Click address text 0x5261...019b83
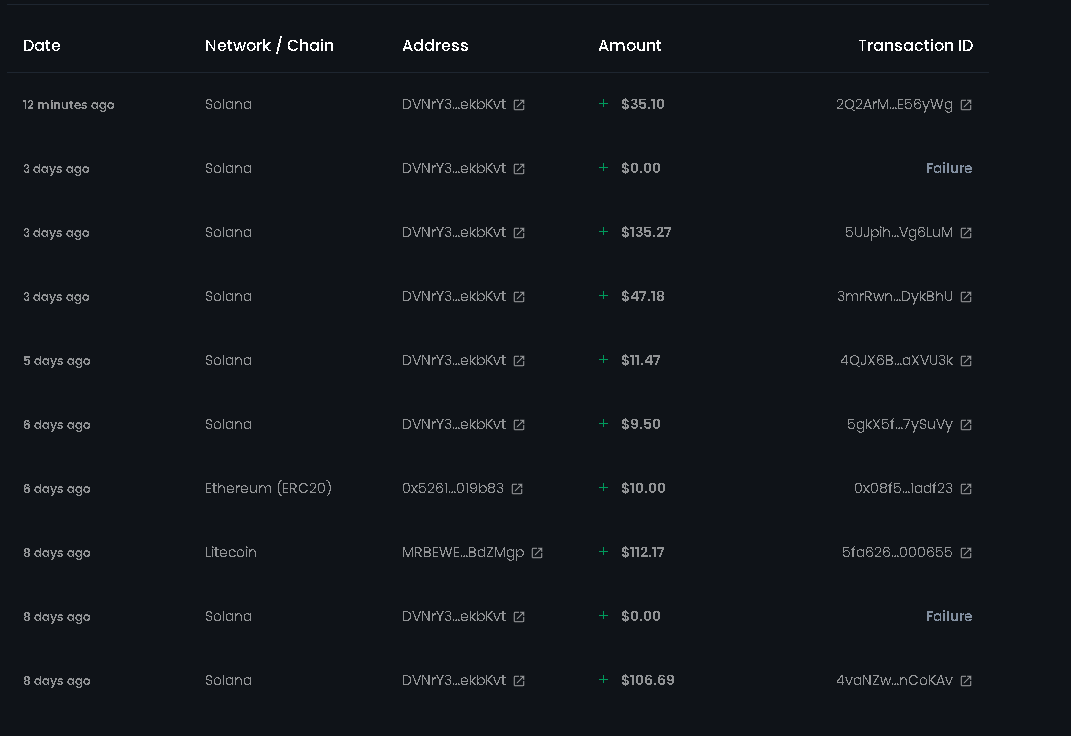The image size is (1071, 736). [453, 488]
